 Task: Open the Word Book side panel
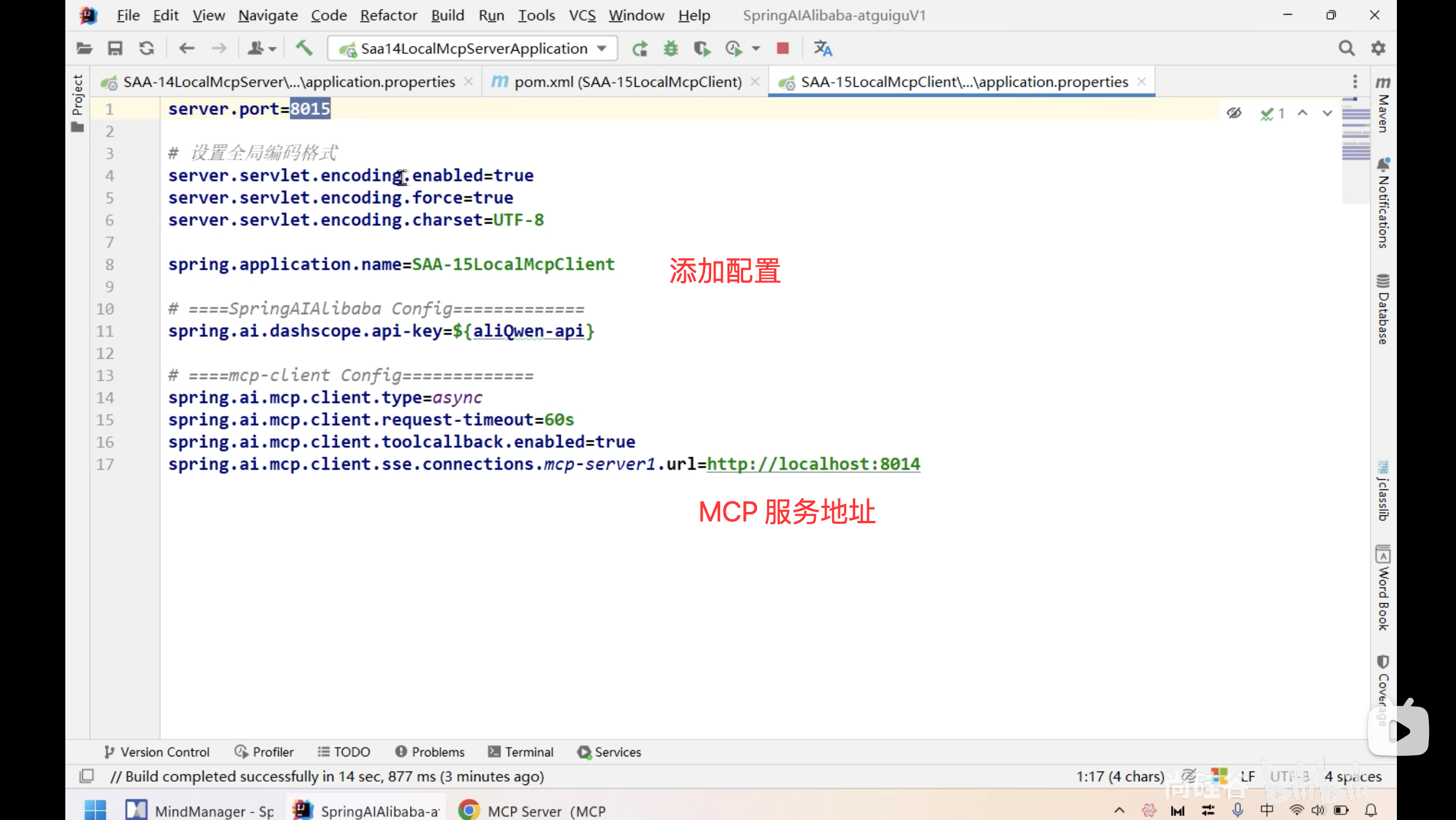(1383, 588)
